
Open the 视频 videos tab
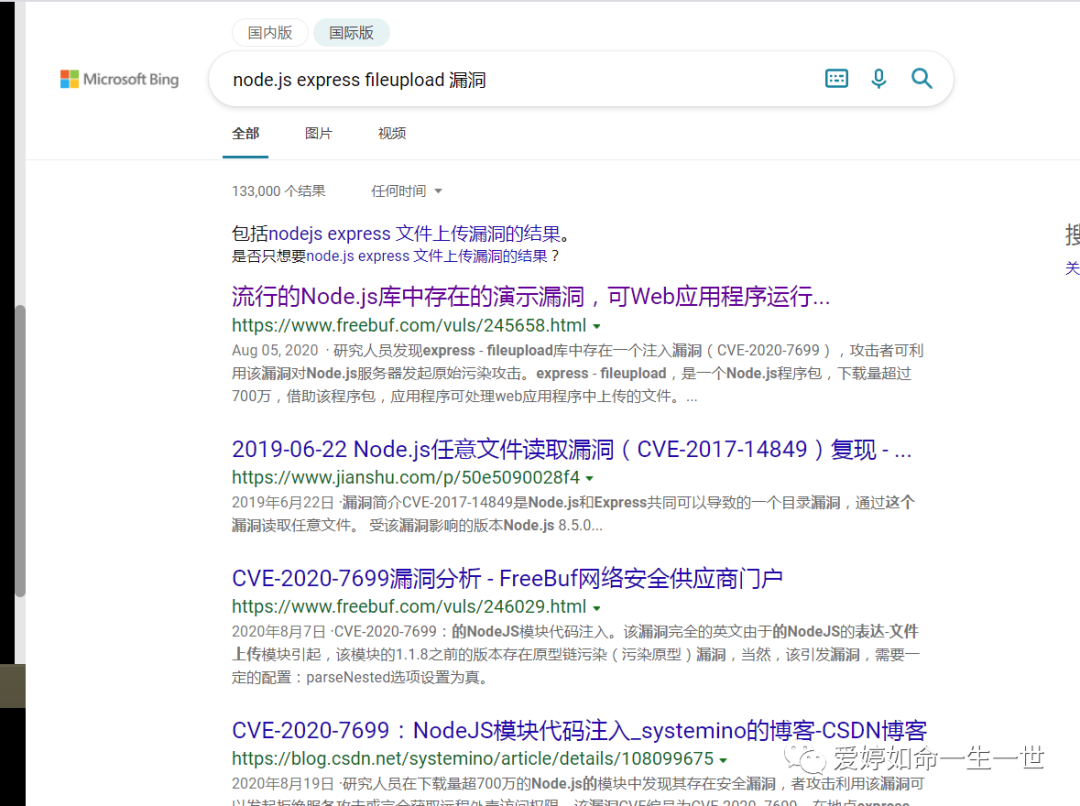click(x=392, y=133)
